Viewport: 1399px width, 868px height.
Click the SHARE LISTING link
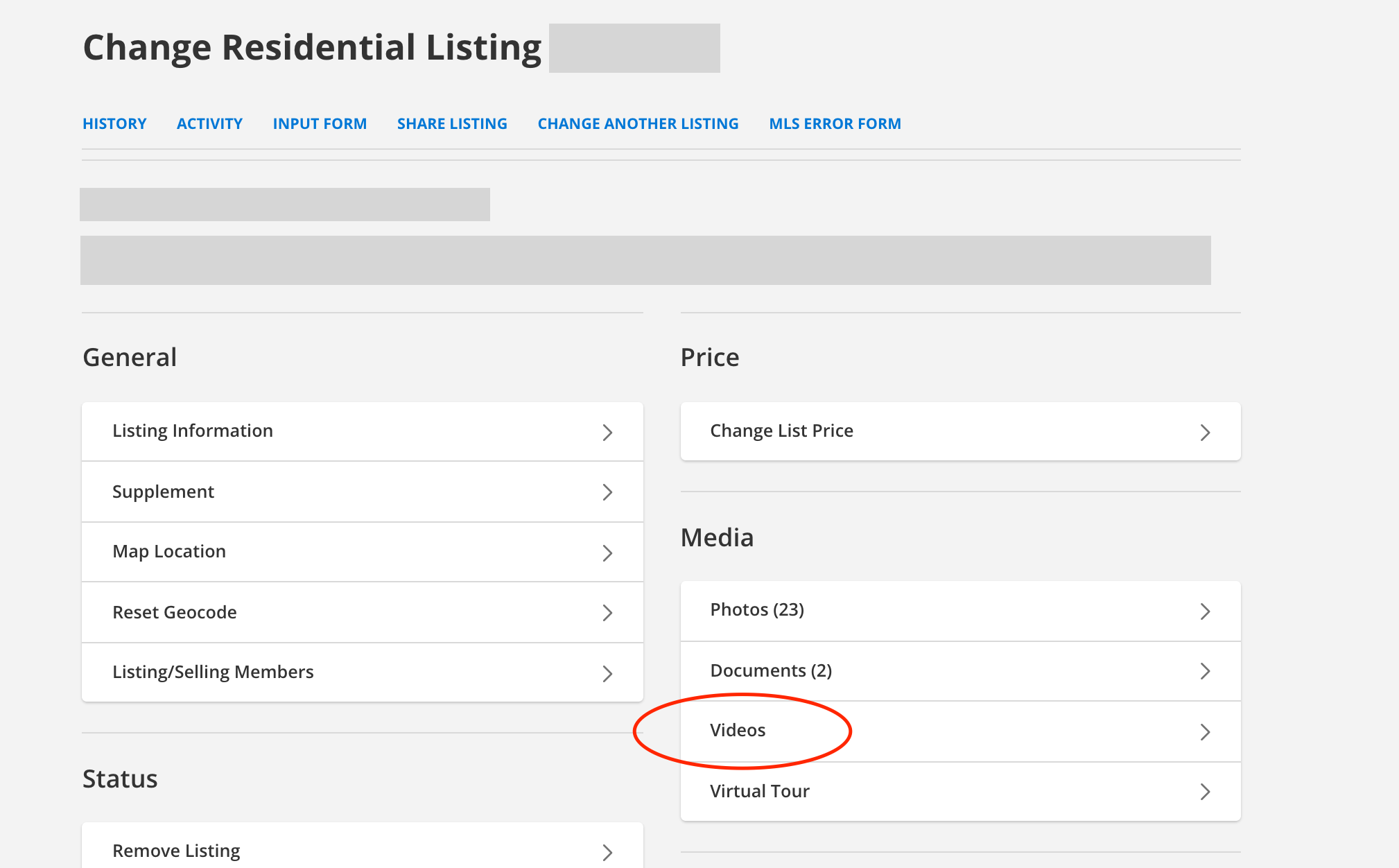(452, 124)
